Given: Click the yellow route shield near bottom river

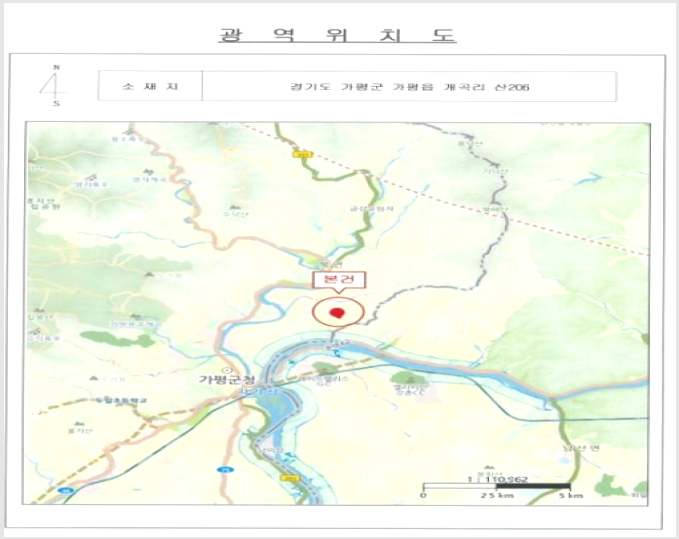Looking at the screenshot, I should (x=285, y=477).
